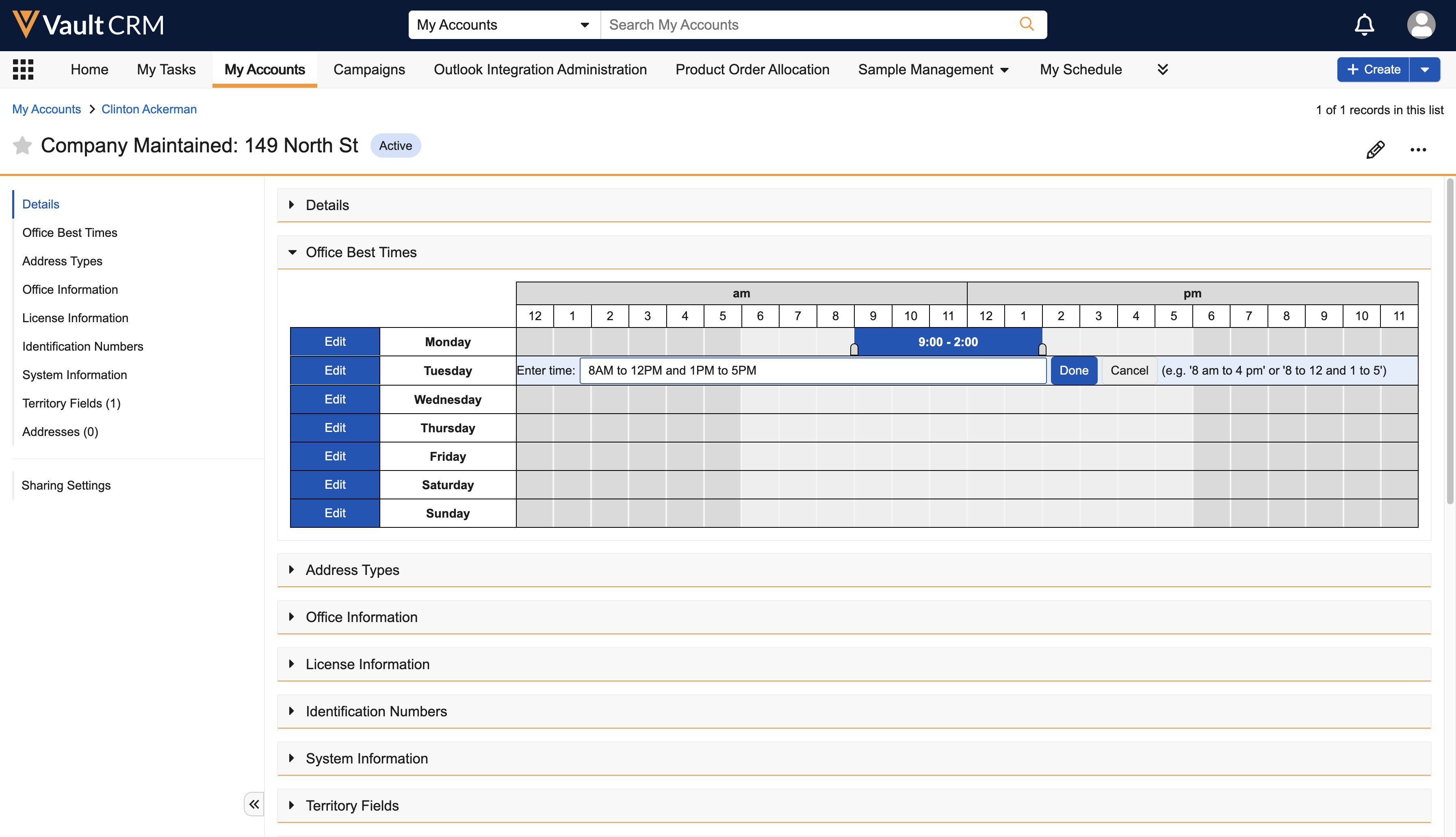Open the Clinton Ackerman breadcrumb link
The width and height of the screenshot is (1456, 837).
(x=149, y=109)
